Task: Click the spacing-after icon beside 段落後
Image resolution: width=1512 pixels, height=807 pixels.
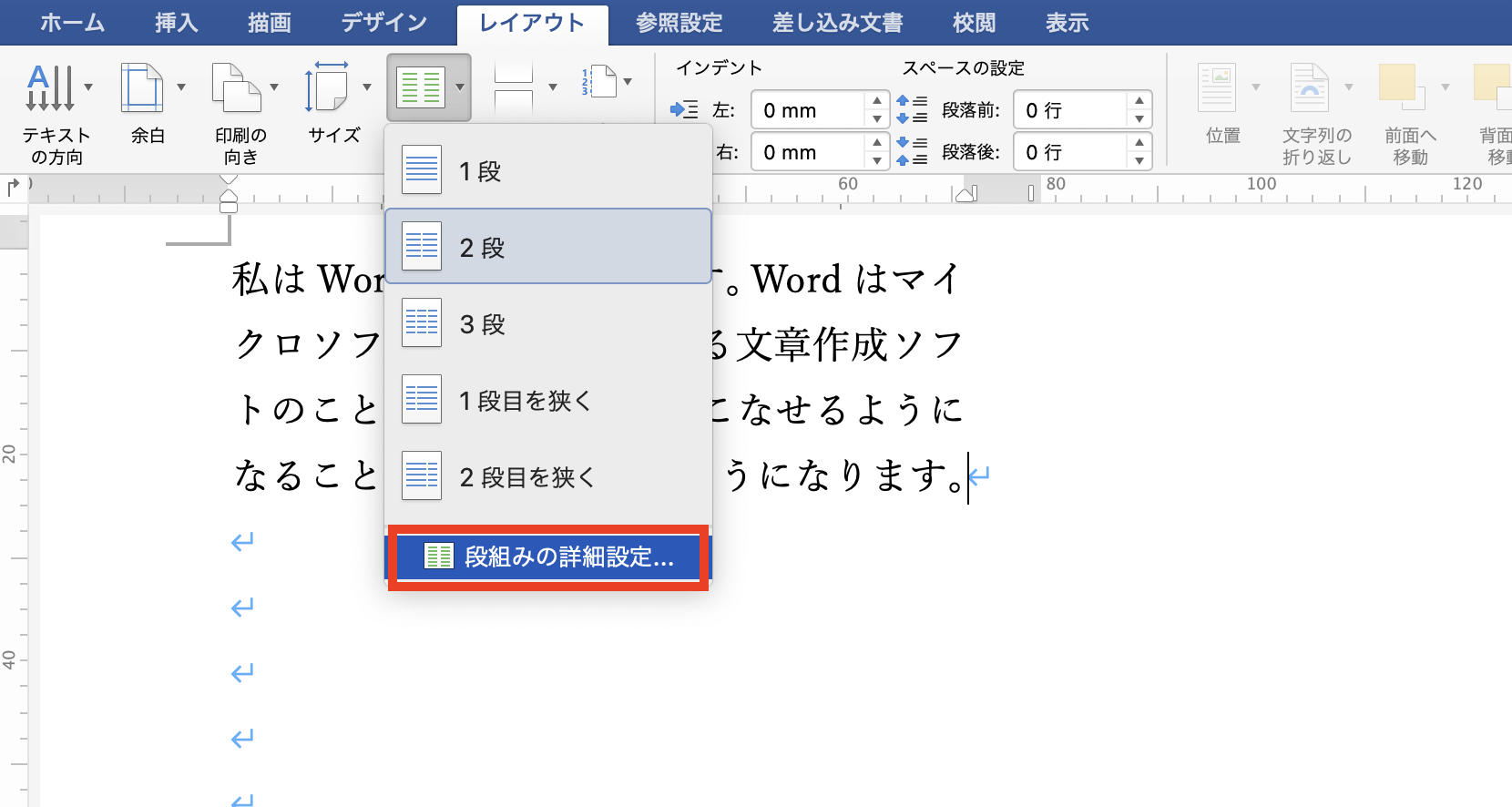Action: point(912,152)
